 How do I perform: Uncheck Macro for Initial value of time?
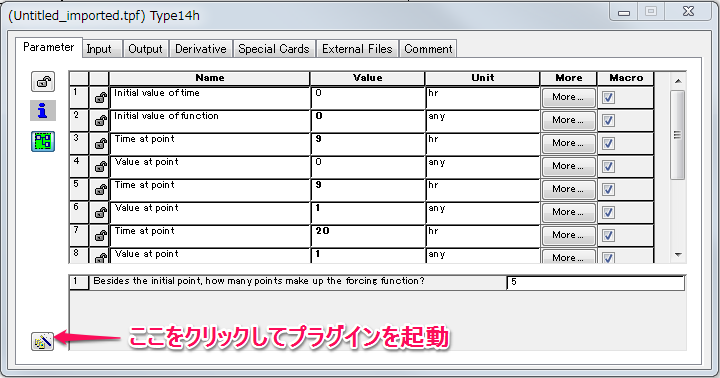click(608, 97)
